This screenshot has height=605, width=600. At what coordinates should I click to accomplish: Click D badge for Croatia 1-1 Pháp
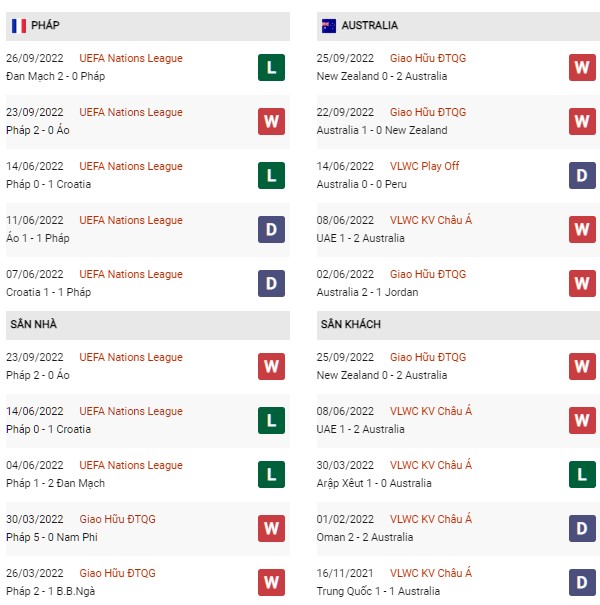point(271,284)
